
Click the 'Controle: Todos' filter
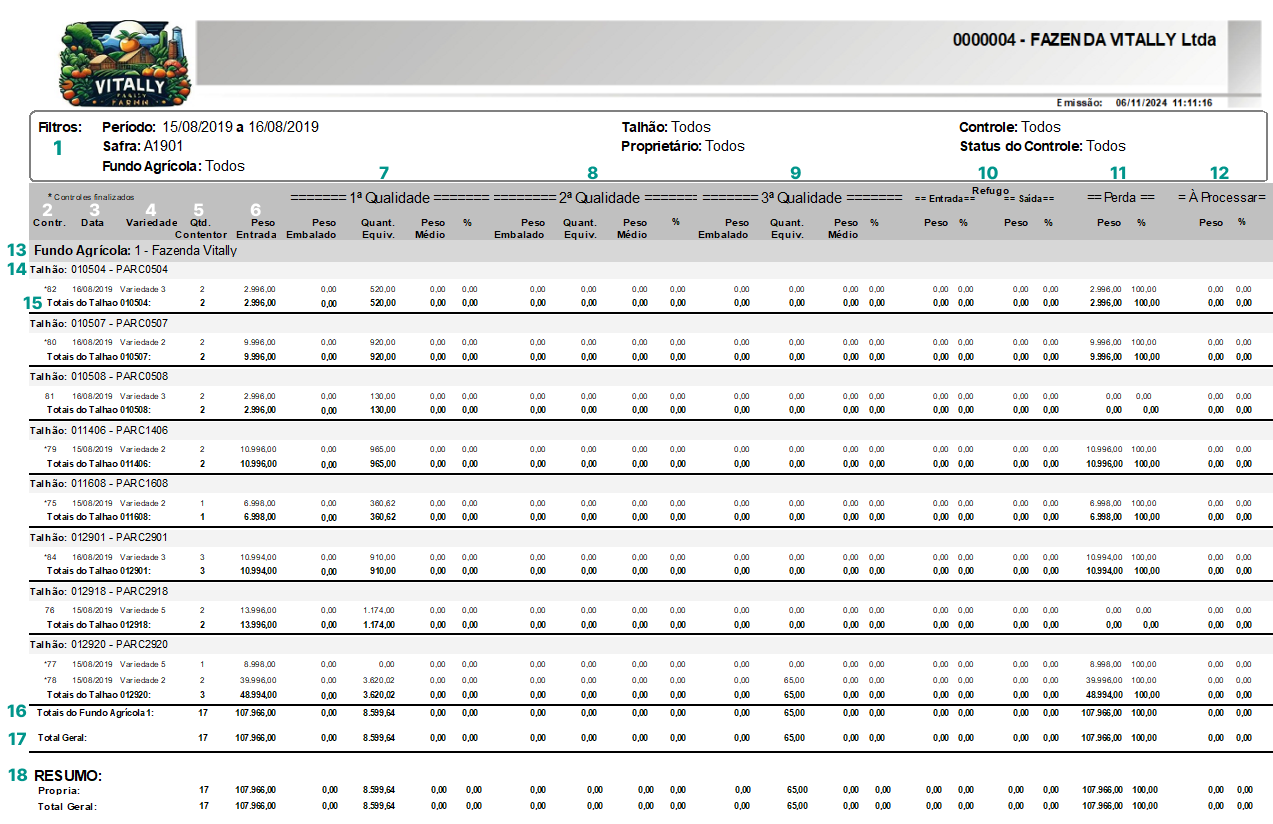[1010, 127]
